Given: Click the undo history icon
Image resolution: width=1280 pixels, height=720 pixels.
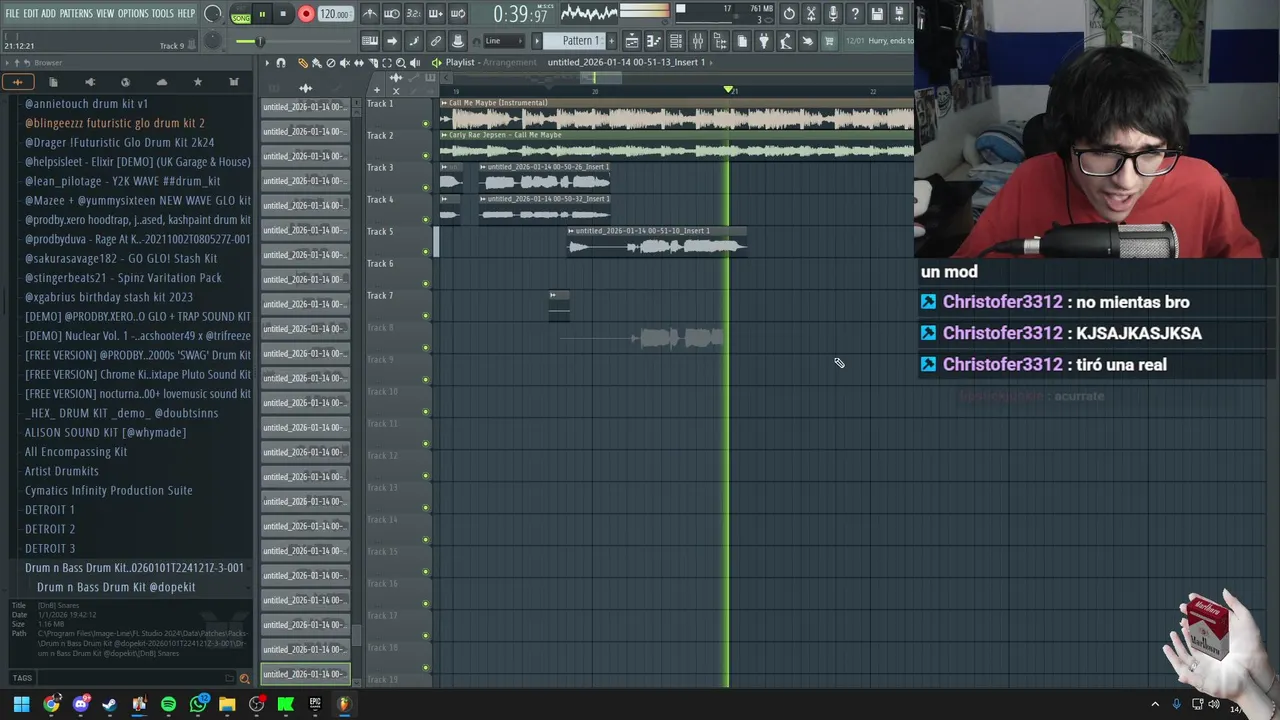Looking at the screenshot, I should 789,14.
